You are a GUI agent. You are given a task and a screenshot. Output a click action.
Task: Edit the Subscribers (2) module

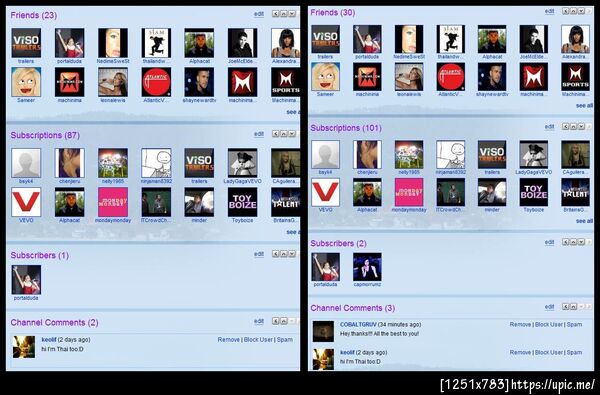[x=549, y=242]
